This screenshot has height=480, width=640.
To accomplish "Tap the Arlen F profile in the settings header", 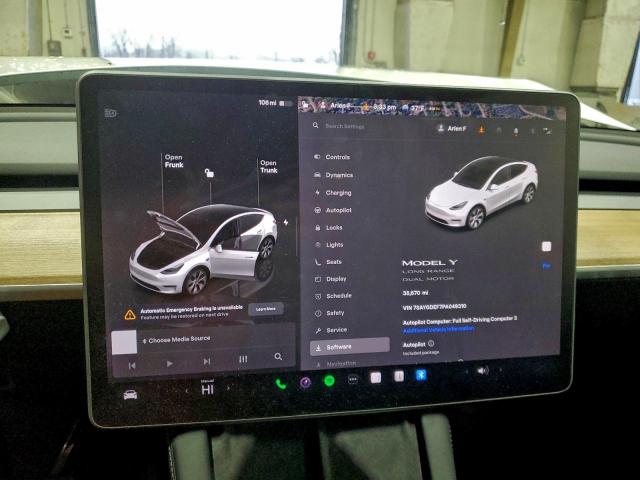I will click(451, 129).
